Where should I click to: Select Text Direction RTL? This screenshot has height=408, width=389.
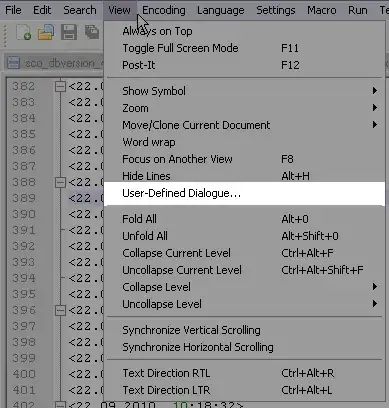245,373
